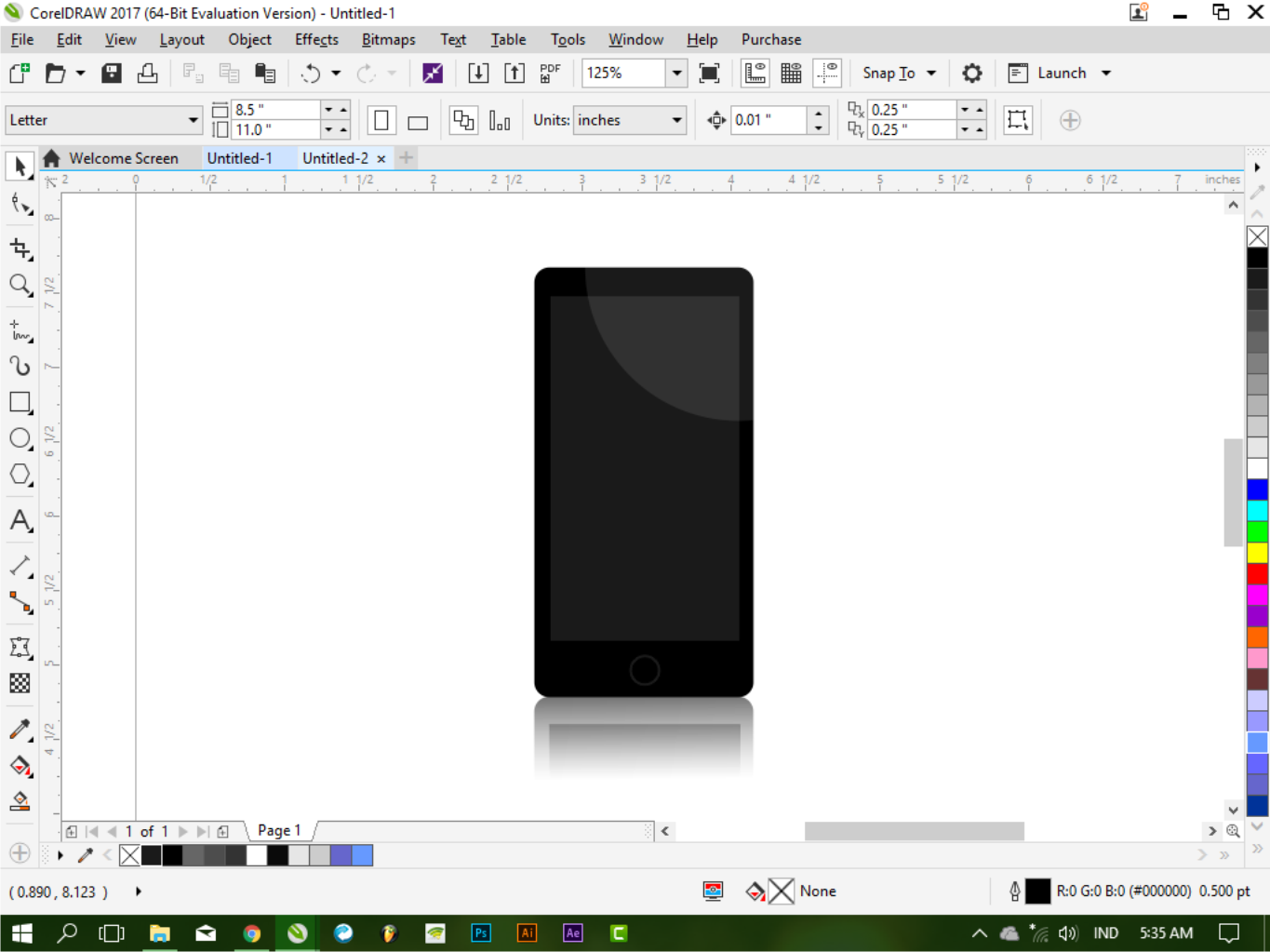Select the Pick tool
The width and height of the screenshot is (1270, 952).
20,166
